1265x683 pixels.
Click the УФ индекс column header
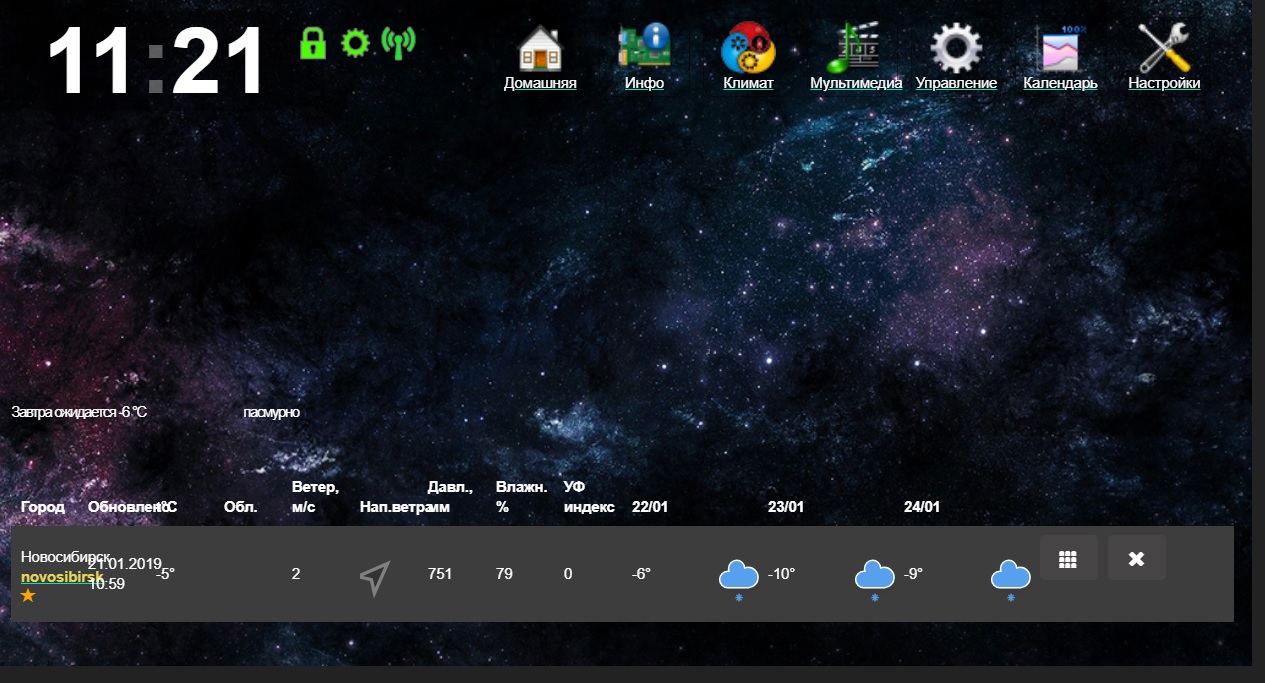click(x=589, y=497)
